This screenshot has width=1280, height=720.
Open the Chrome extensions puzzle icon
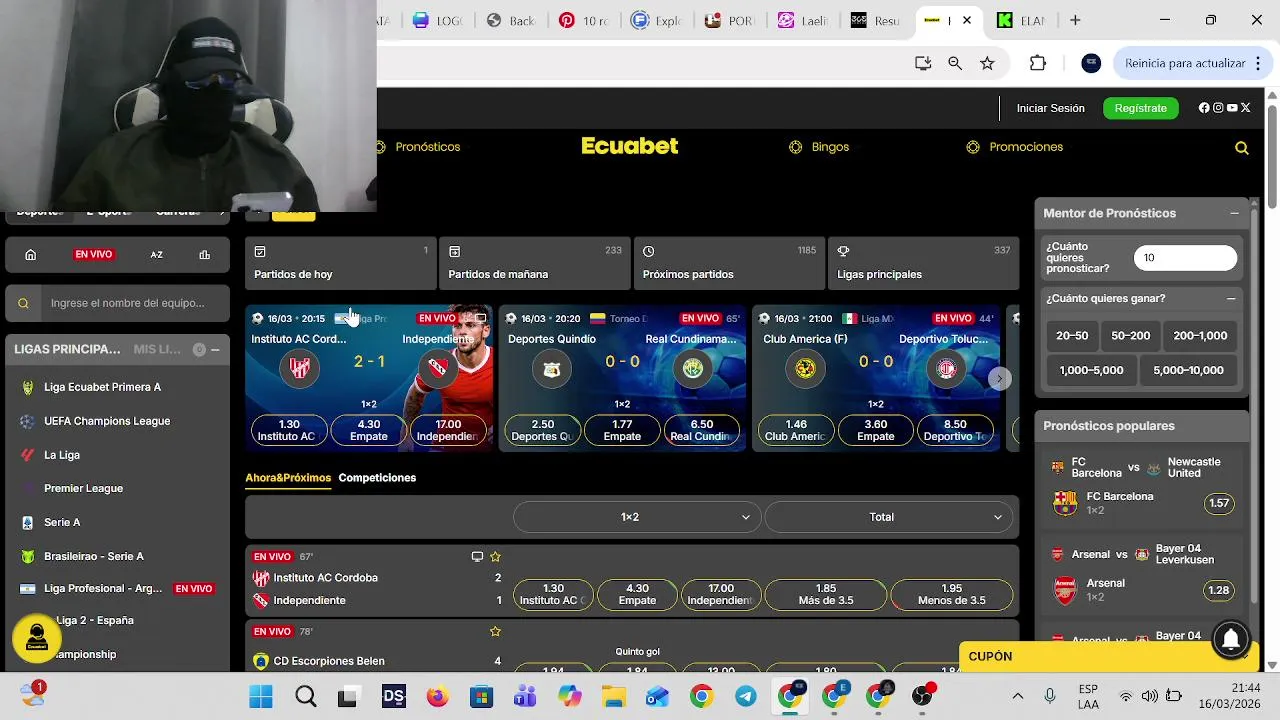tap(1038, 63)
